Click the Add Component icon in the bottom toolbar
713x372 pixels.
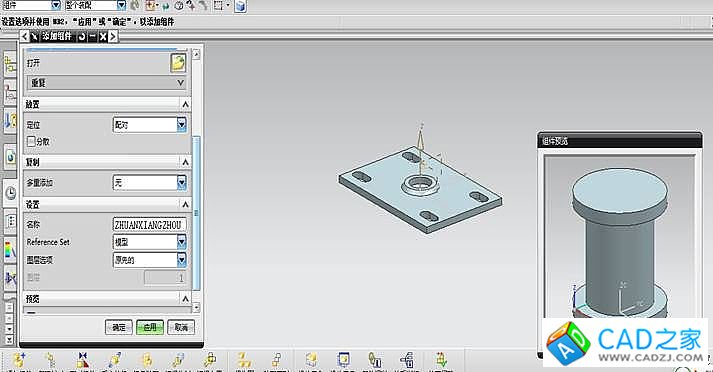19,360
